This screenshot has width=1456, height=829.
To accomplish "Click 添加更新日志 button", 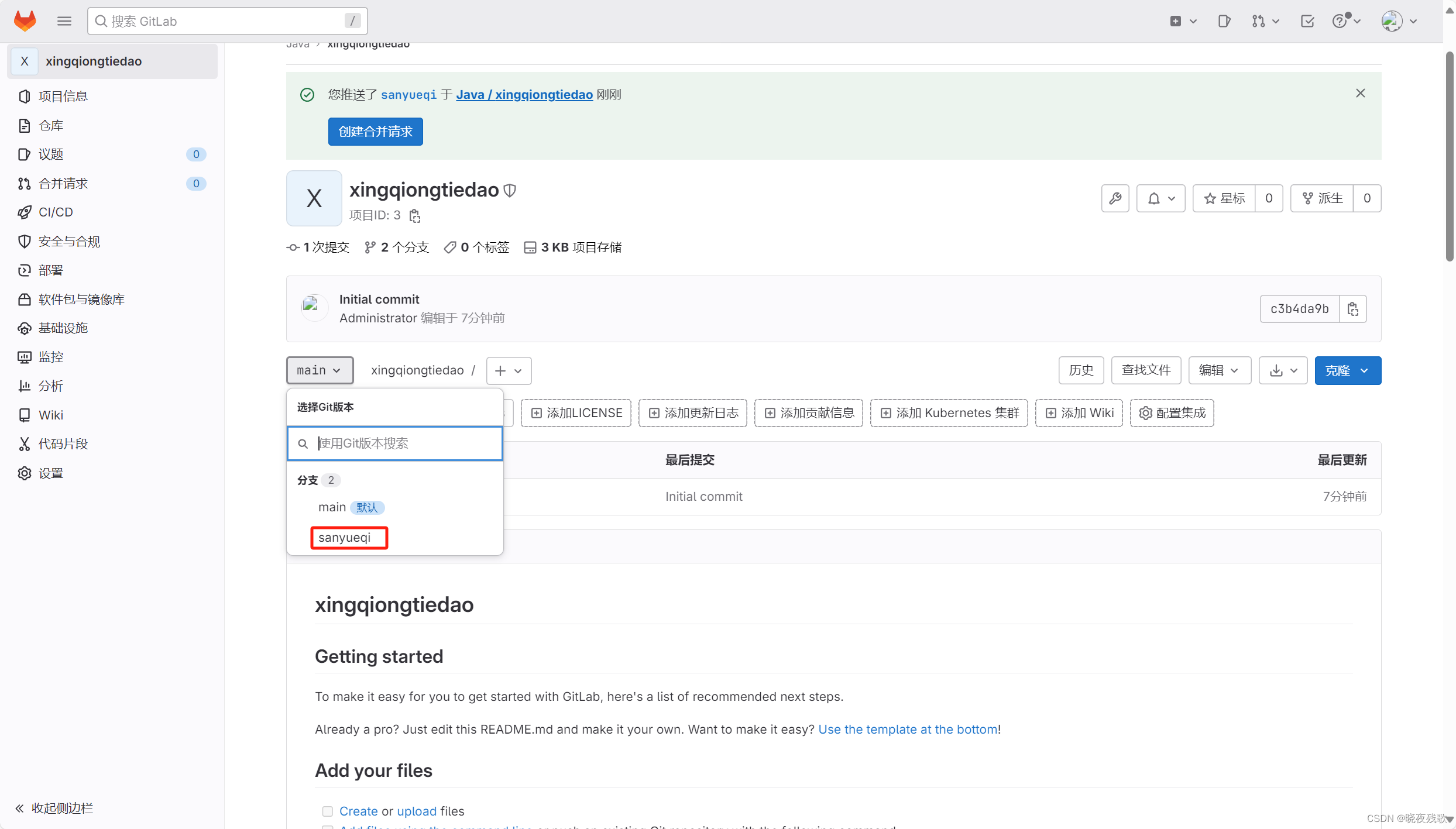I will (x=693, y=413).
